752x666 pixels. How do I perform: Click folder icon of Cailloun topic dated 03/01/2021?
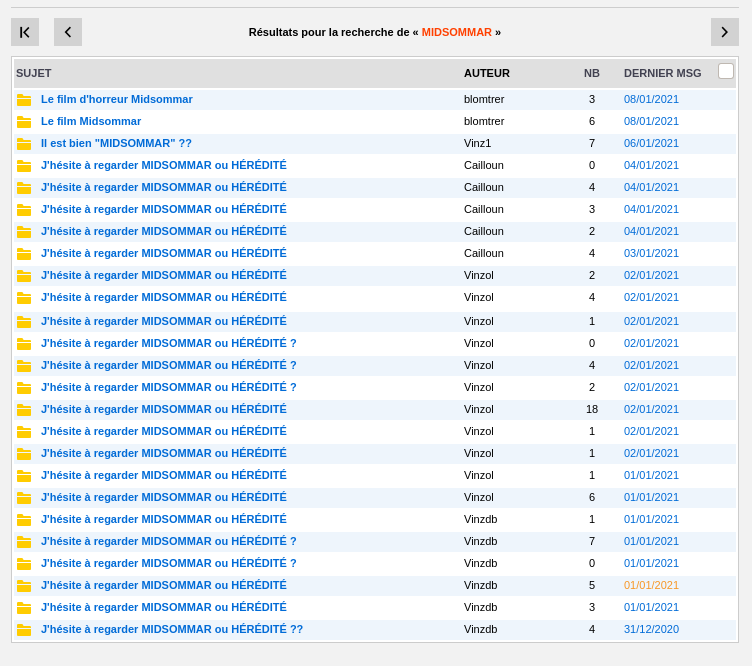coord(24,254)
